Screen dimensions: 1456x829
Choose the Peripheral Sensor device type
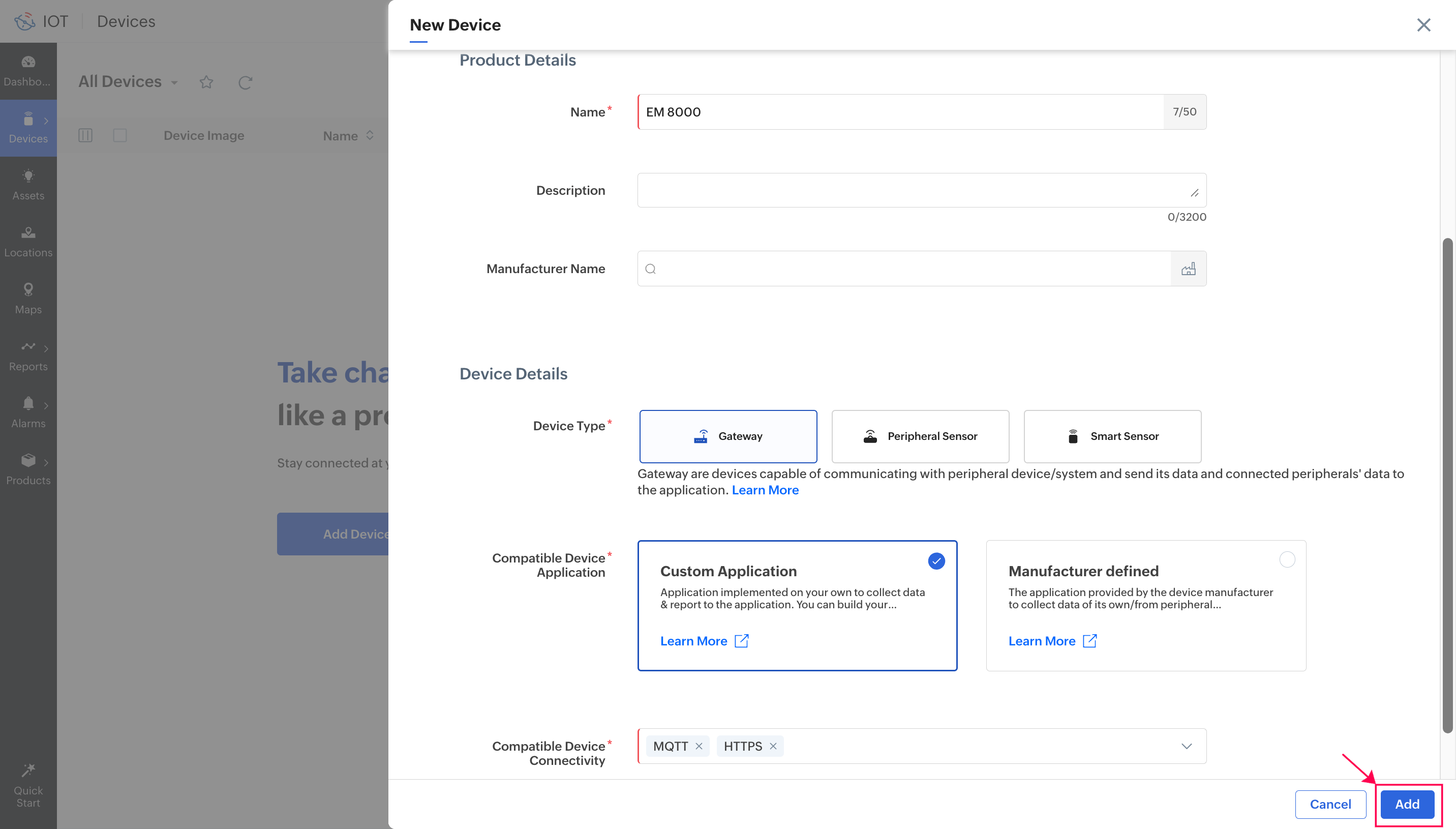coord(920,436)
